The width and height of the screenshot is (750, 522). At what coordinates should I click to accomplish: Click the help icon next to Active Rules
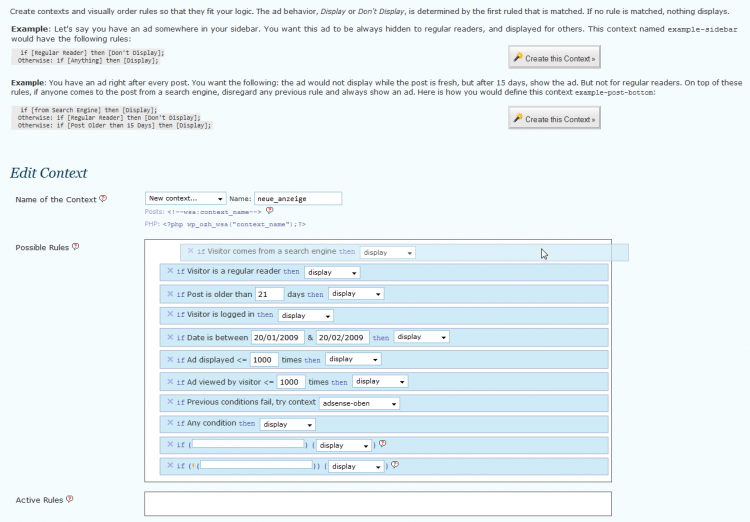[69, 499]
